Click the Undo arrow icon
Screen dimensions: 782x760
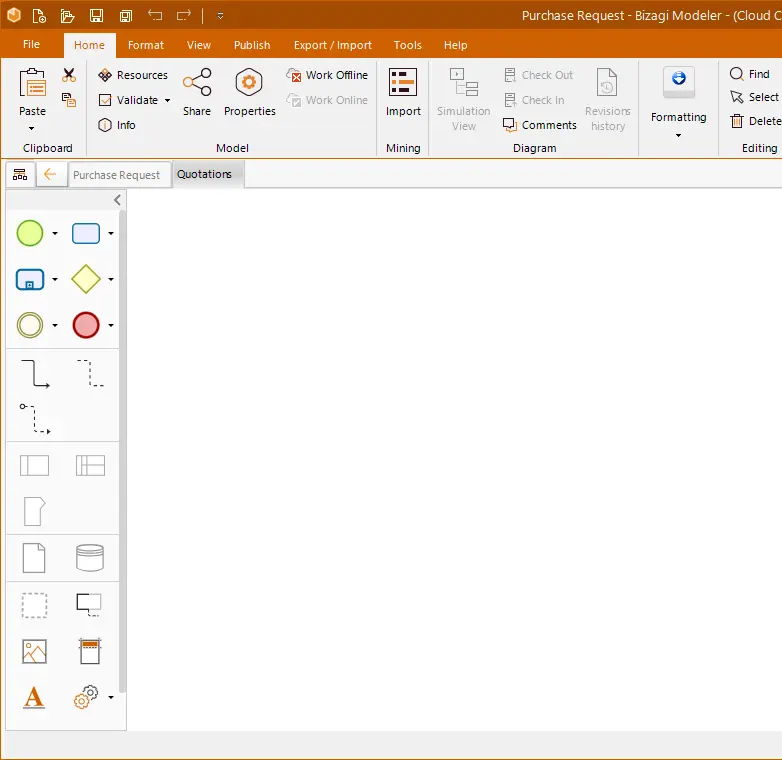coord(155,15)
